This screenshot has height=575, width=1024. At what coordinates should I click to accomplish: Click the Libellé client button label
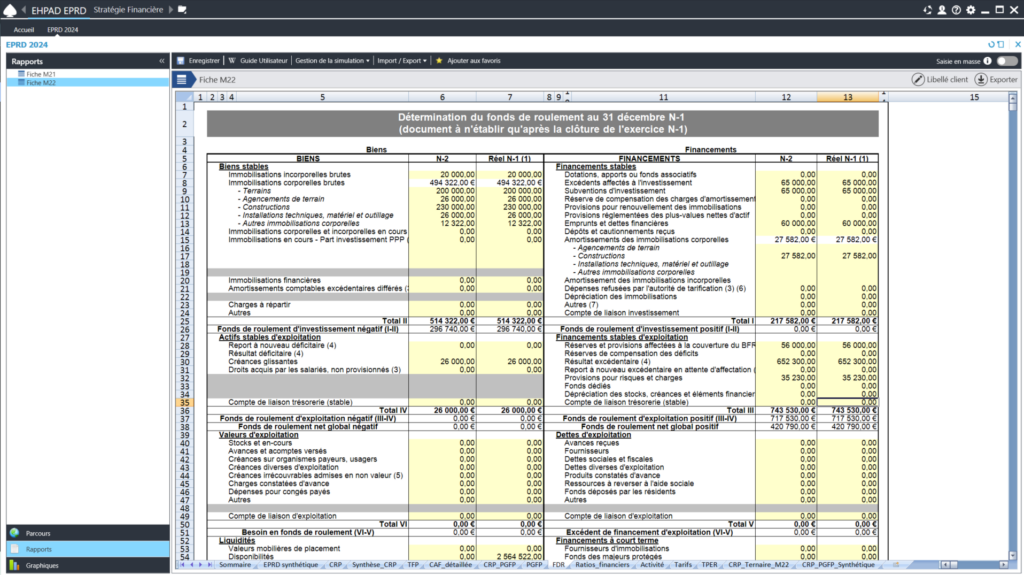(x=947, y=80)
